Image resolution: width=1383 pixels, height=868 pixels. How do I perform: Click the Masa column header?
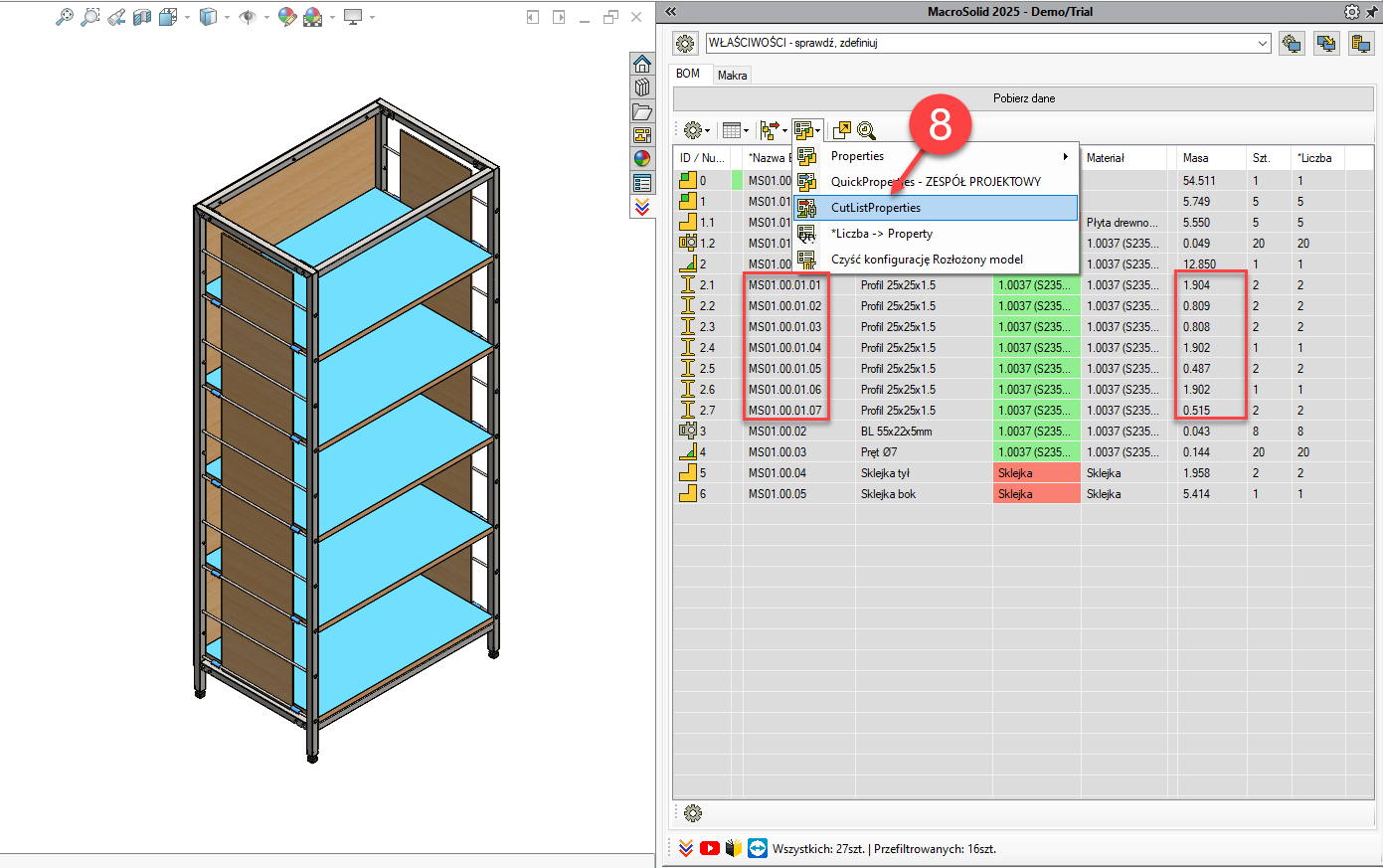coord(1211,158)
